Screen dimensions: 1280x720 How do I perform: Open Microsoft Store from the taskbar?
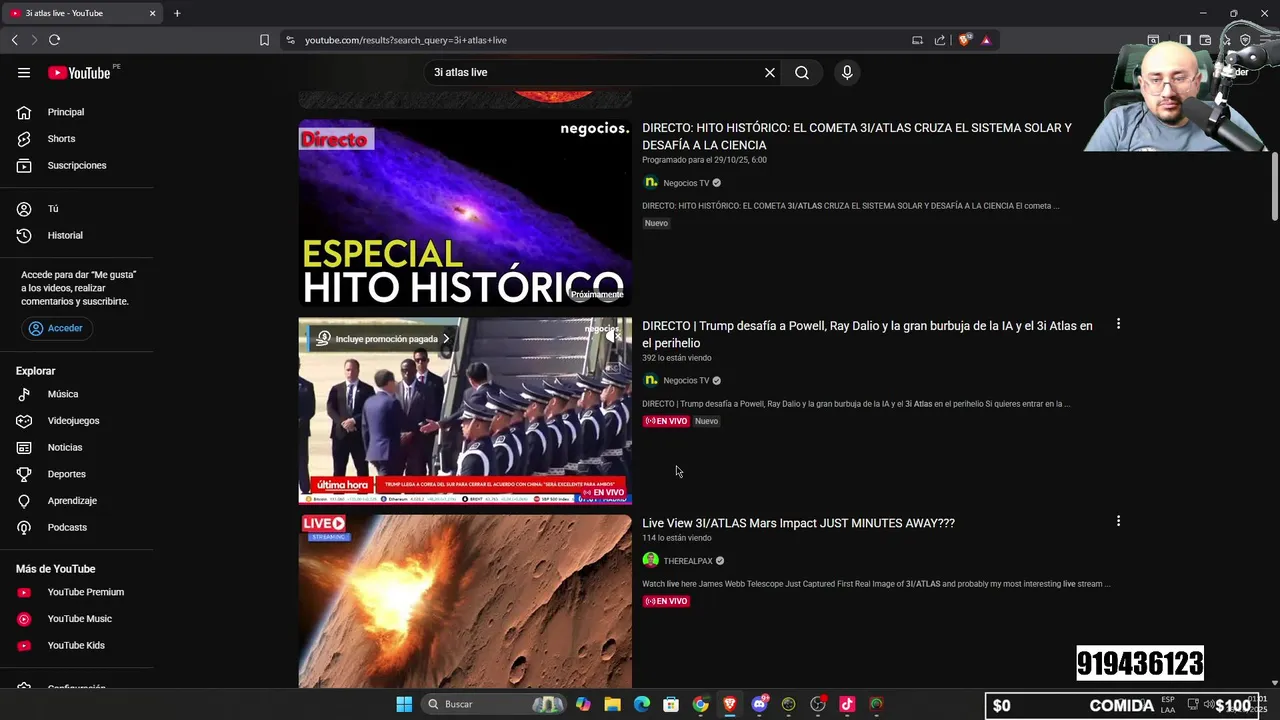(671, 704)
